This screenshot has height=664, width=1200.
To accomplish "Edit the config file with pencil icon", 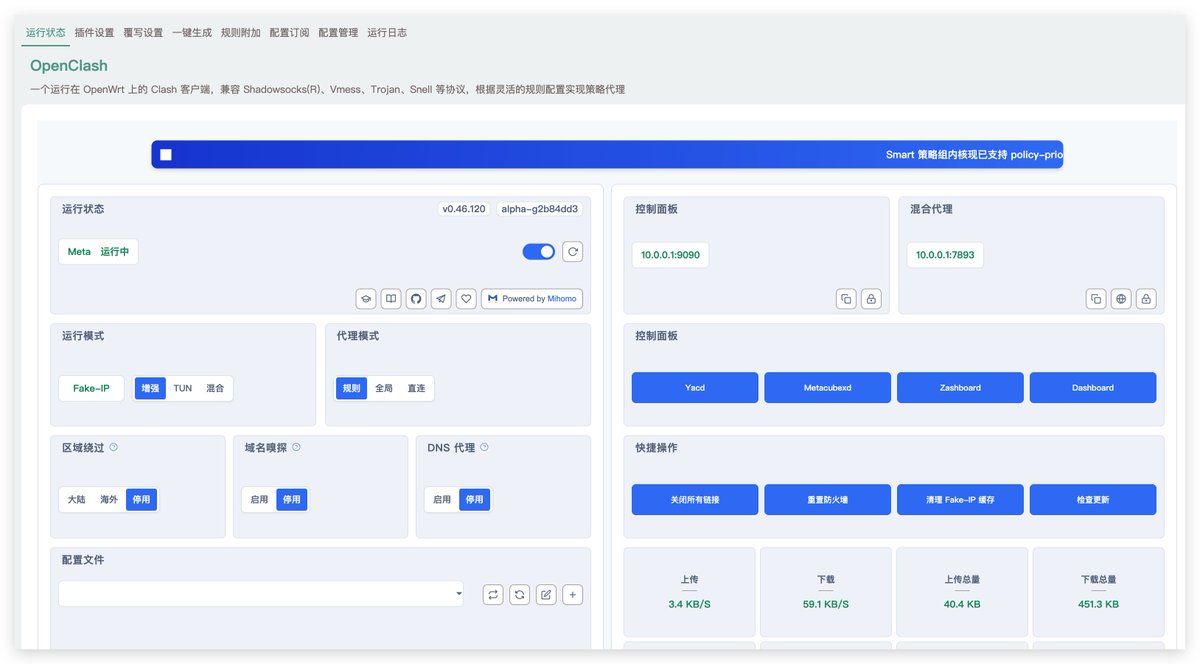I will (546, 594).
